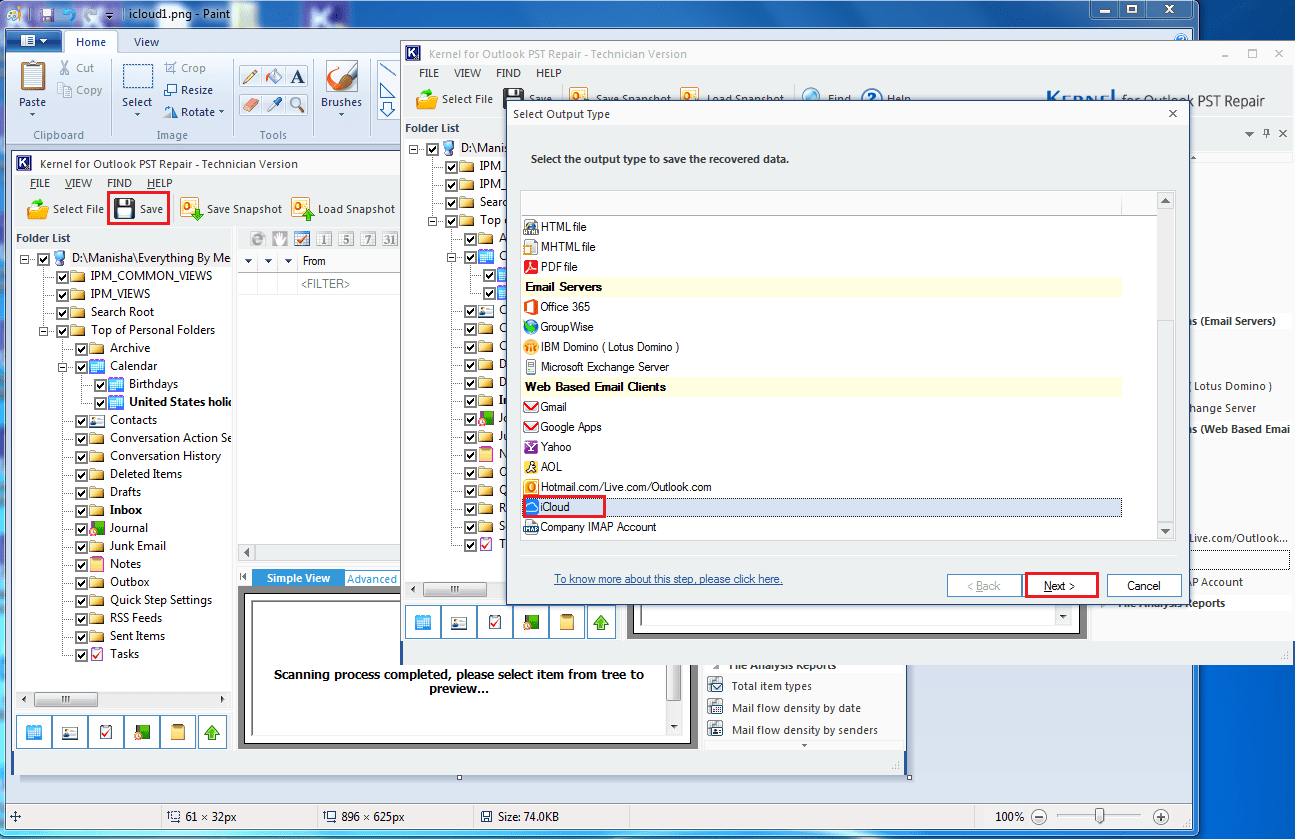Screen dimensions: 1295x839
Task: Select the Magnifier tool in Paint
Action: (298, 104)
